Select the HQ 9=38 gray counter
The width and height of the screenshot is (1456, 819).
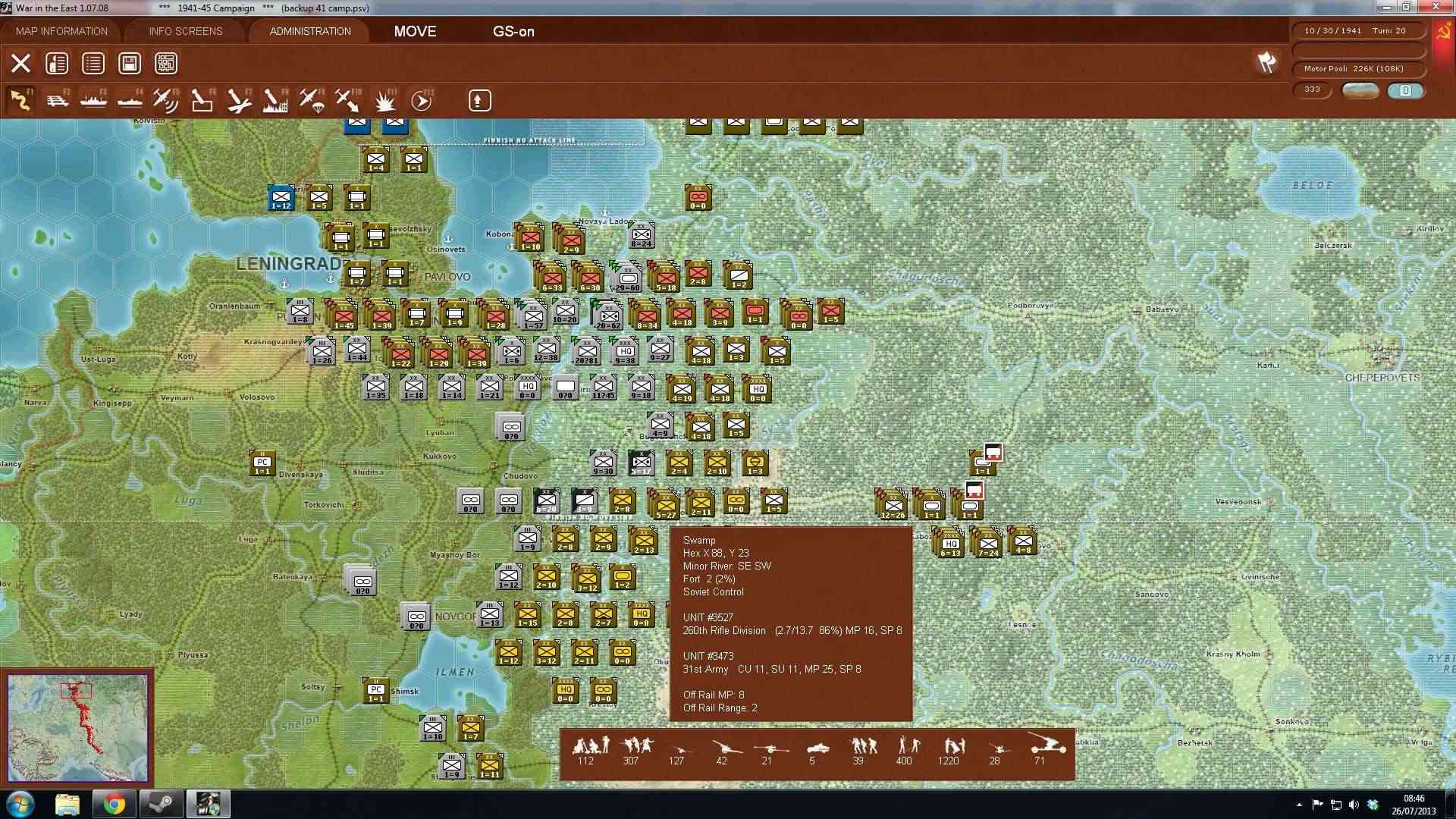pyautogui.click(x=625, y=351)
